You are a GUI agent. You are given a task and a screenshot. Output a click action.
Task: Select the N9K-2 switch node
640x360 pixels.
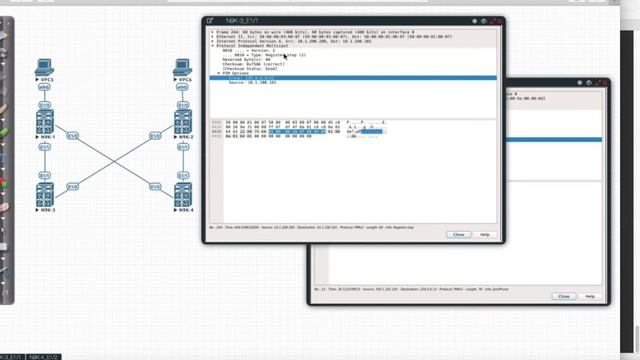pyautogui.click(x=183, y=122)
